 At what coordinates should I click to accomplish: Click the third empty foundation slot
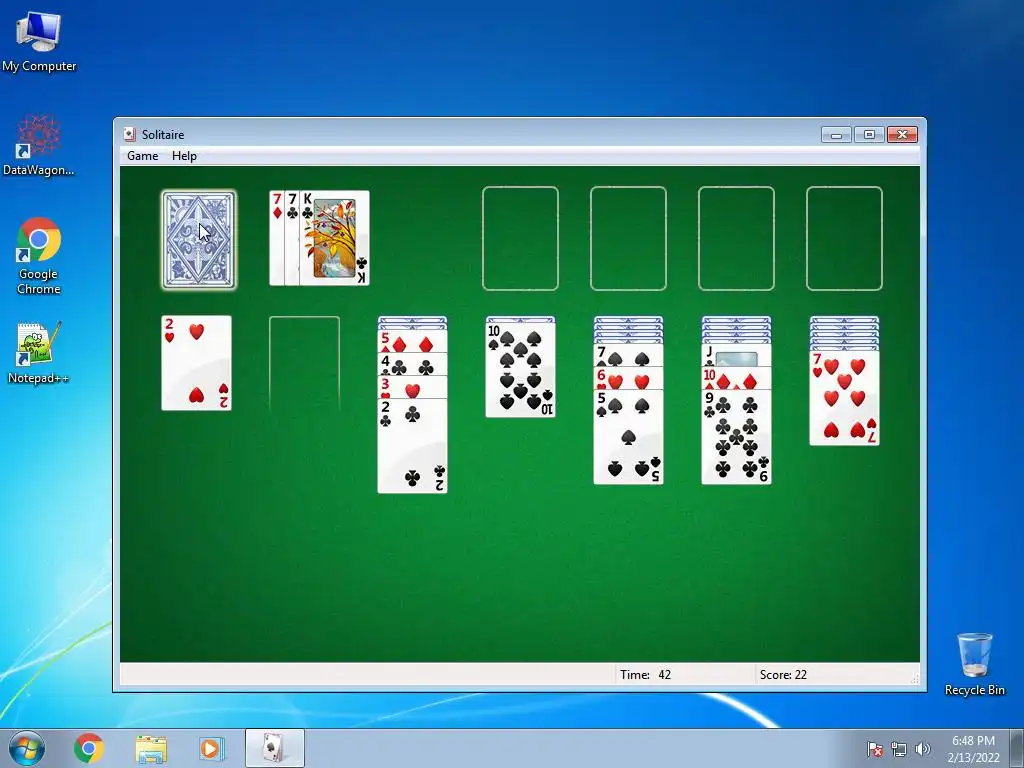[x=736, y=238]
